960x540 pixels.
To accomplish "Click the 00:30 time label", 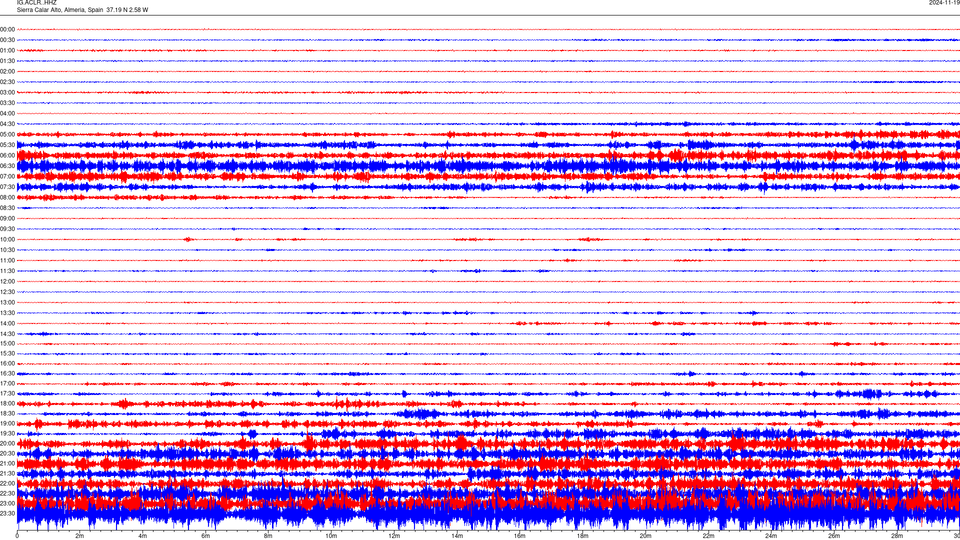I will coord(7,40).
